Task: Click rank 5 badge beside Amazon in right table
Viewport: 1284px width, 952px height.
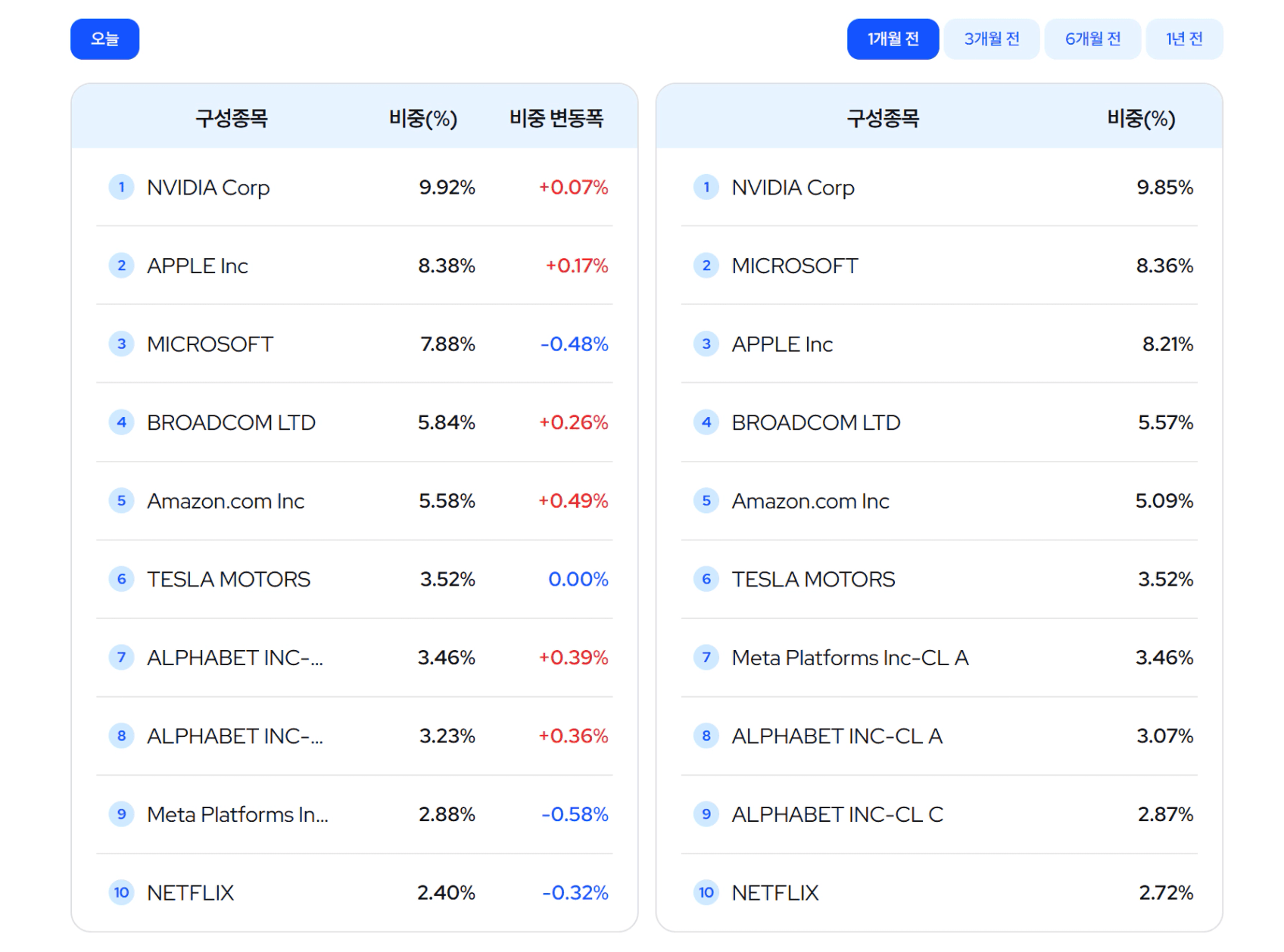Action: 706,501
